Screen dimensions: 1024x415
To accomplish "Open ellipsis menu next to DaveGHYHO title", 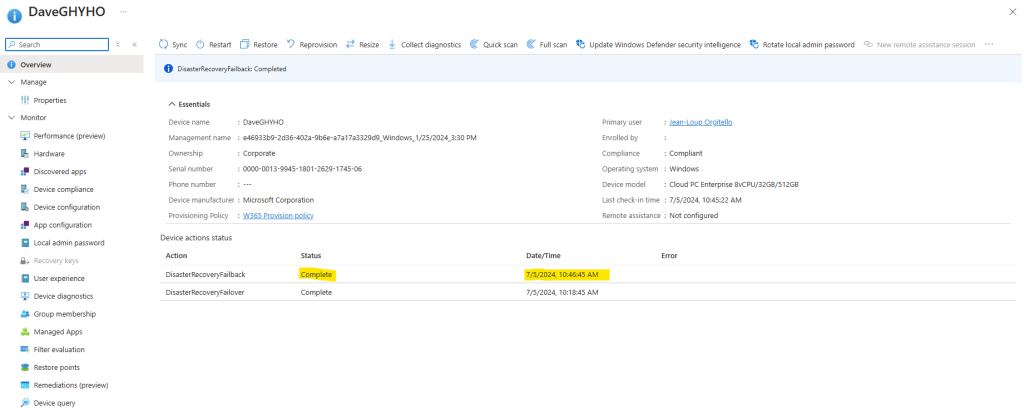I will click(x=123, y=12).
